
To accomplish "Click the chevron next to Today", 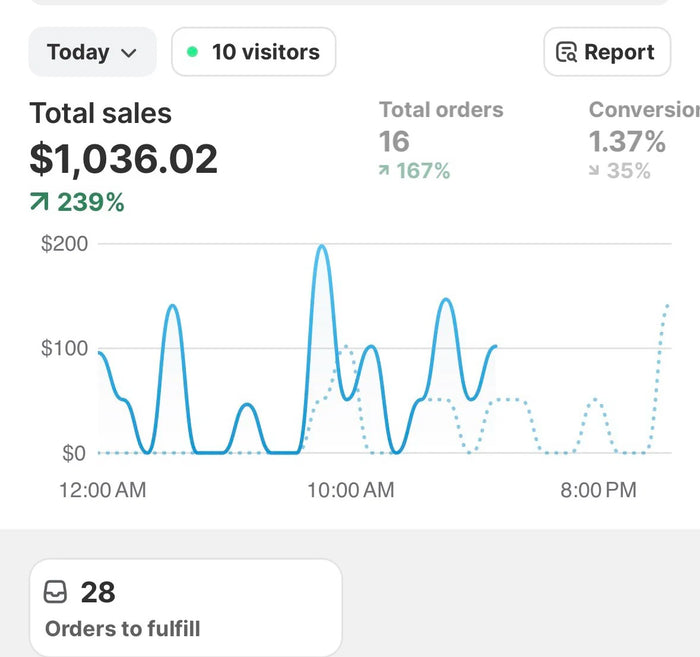I will click(129, 54).
